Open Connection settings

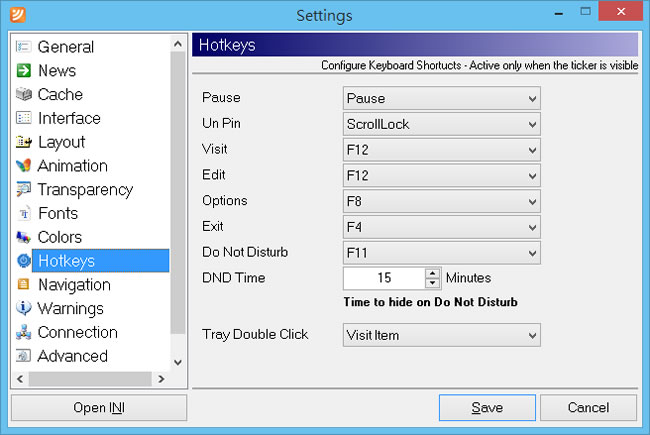[78, 333]
